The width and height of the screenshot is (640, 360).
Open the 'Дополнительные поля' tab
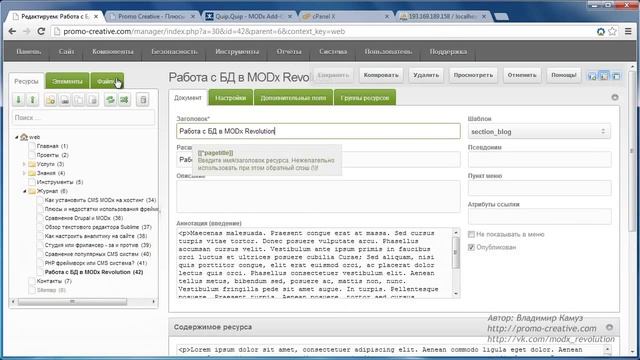click(293, 98)
